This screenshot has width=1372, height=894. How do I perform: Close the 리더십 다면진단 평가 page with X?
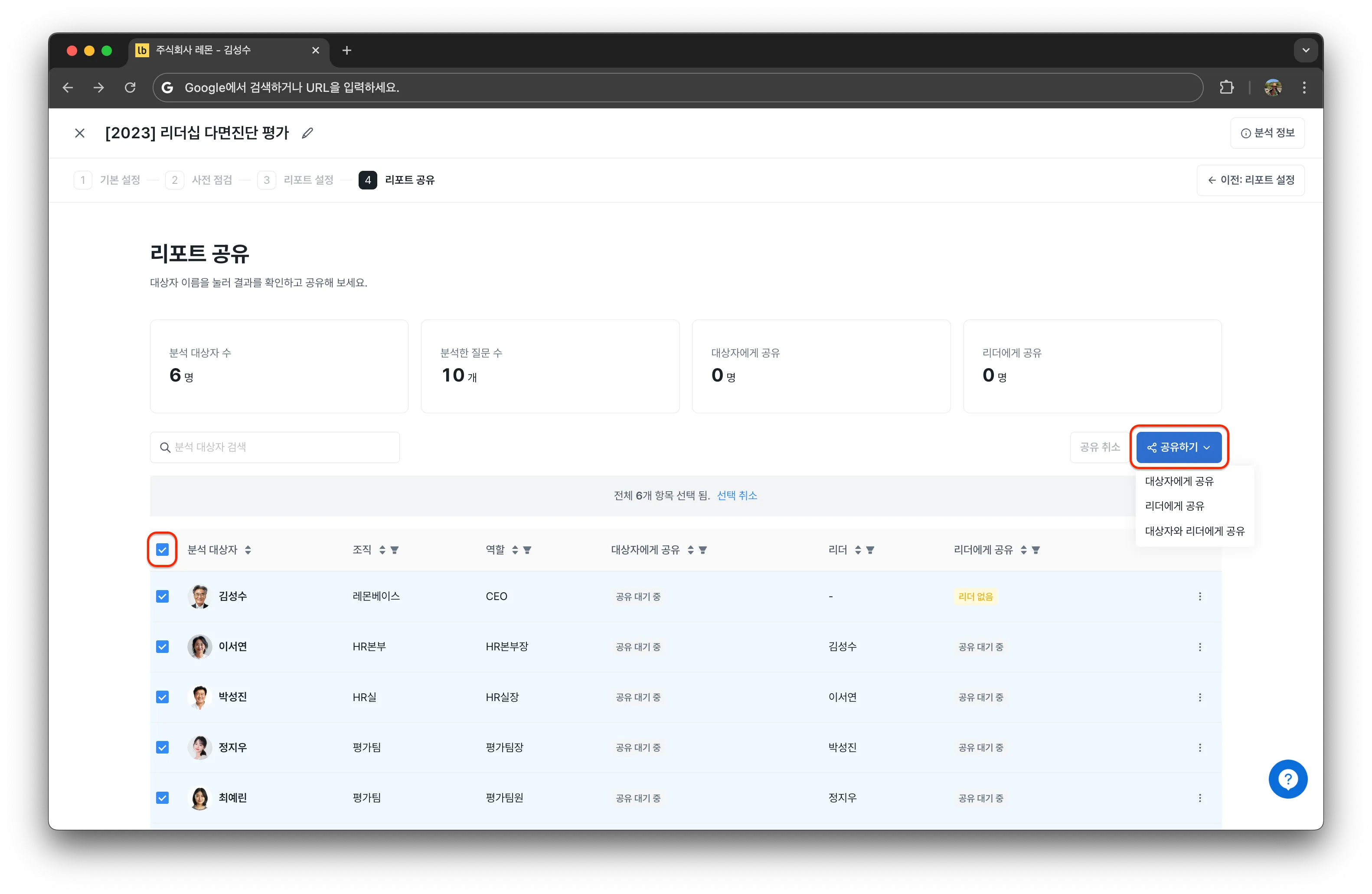79,133
